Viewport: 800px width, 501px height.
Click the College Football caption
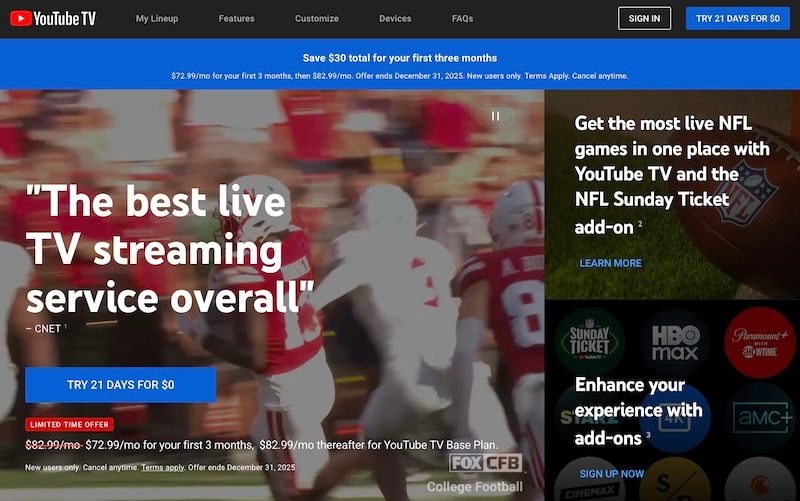coord(474,487)
